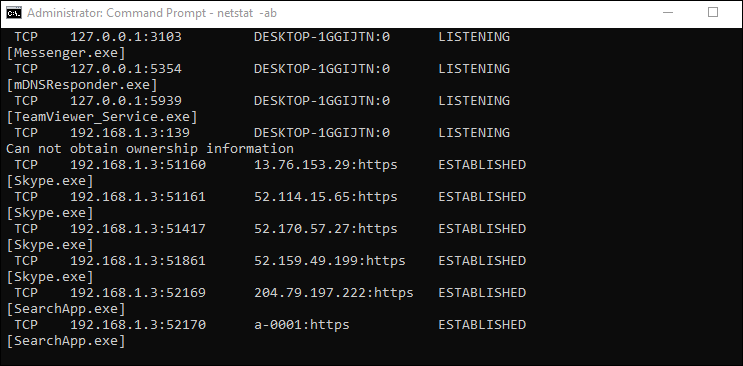Click the window title 'Administrator: Command Prompt - netstat -ab'

click(152, 13)
